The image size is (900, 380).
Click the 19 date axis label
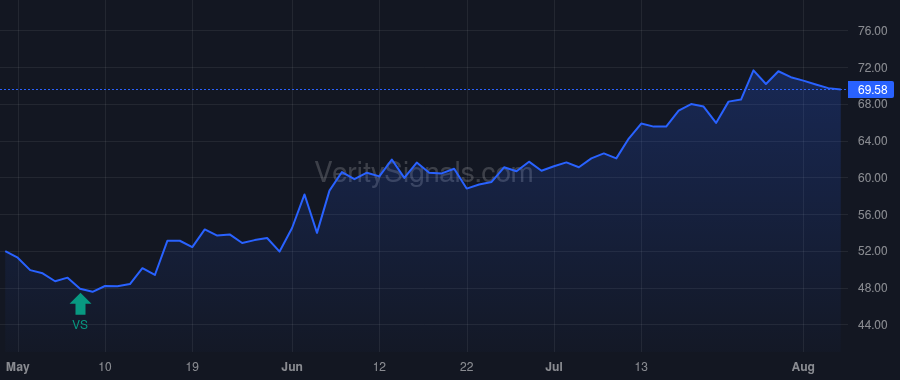coord(192,367)
